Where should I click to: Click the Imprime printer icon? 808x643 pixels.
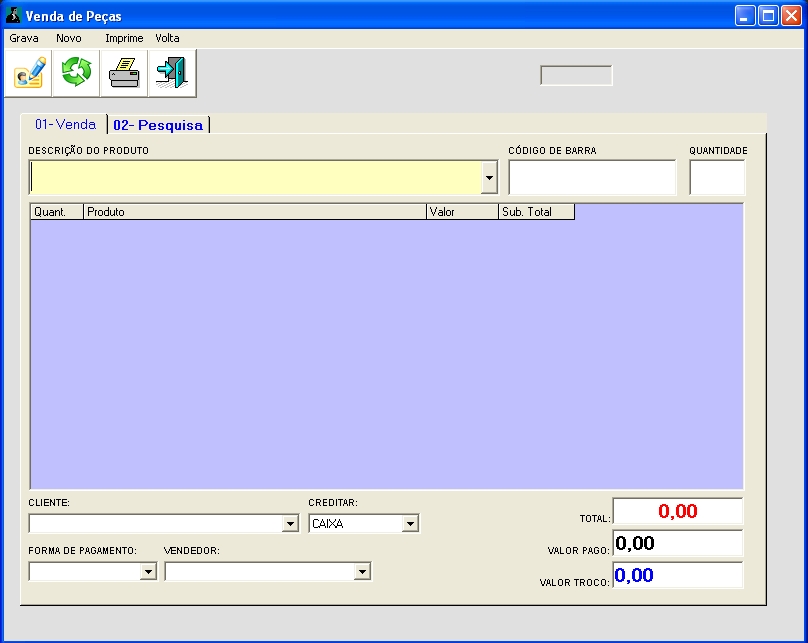[124, 73]
